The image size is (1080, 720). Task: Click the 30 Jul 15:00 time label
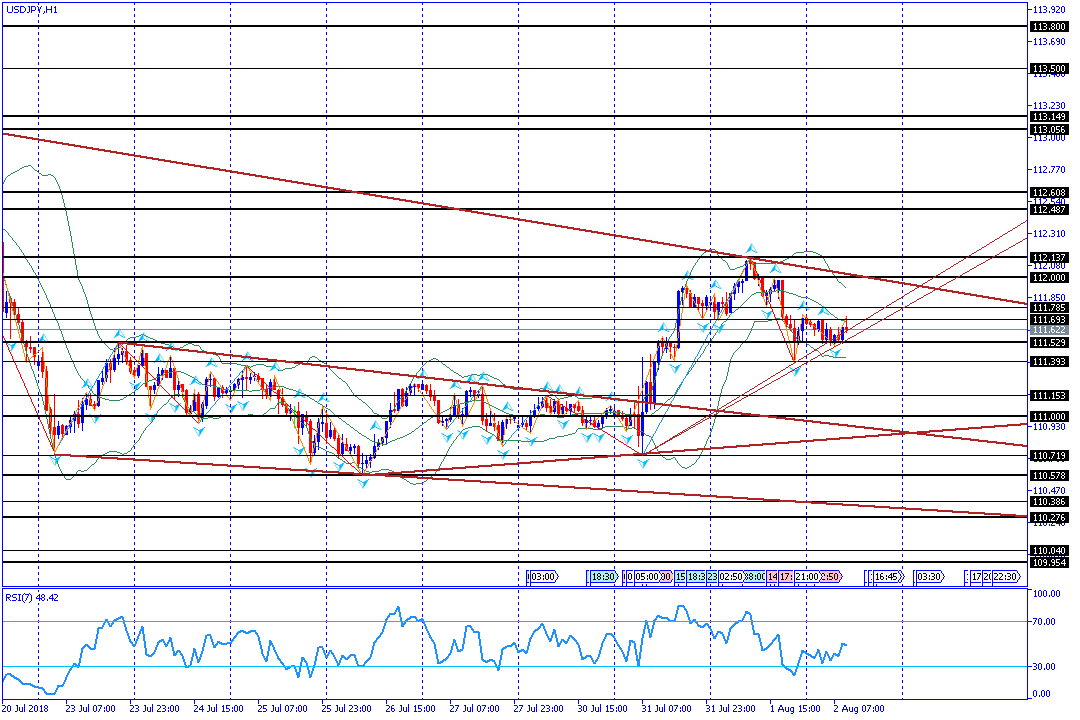(603, 708)
